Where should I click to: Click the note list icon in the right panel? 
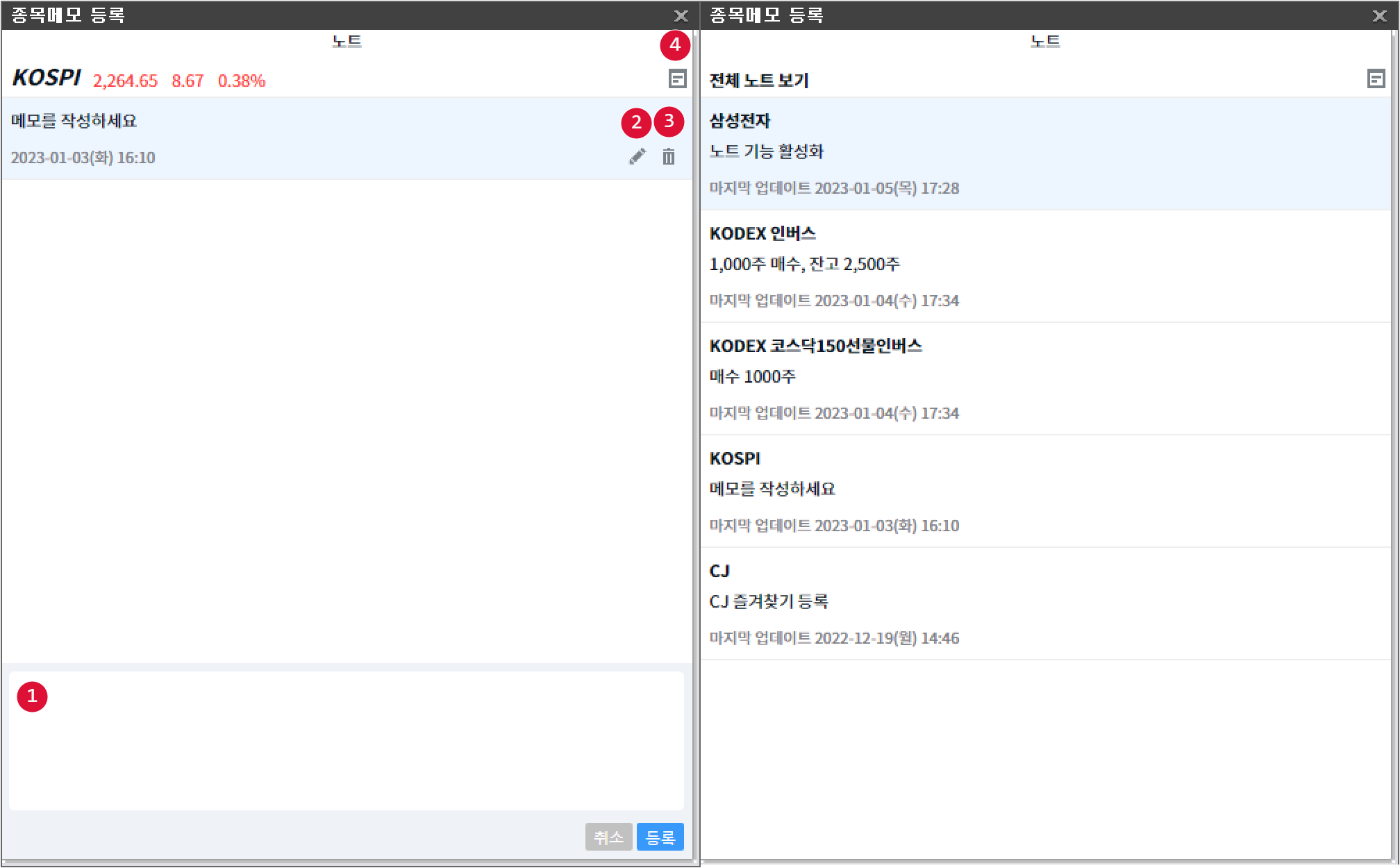(1376, 79)
